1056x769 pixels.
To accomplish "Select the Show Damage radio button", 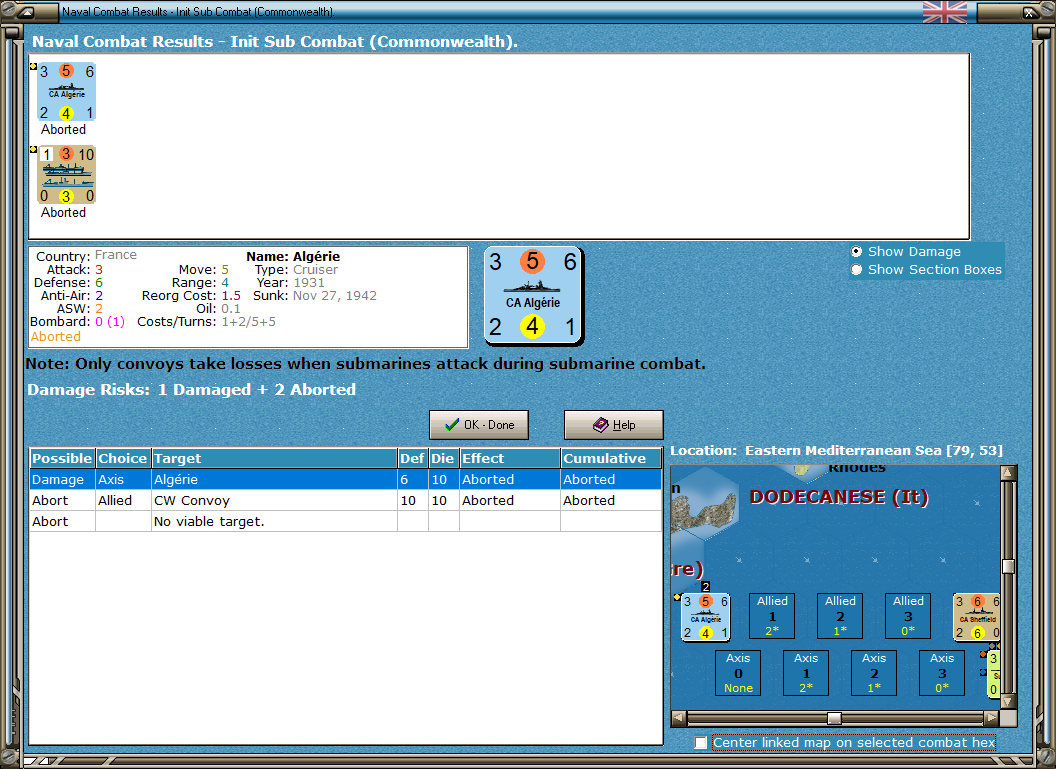I will pyautogui.click(x=857, y=251).
